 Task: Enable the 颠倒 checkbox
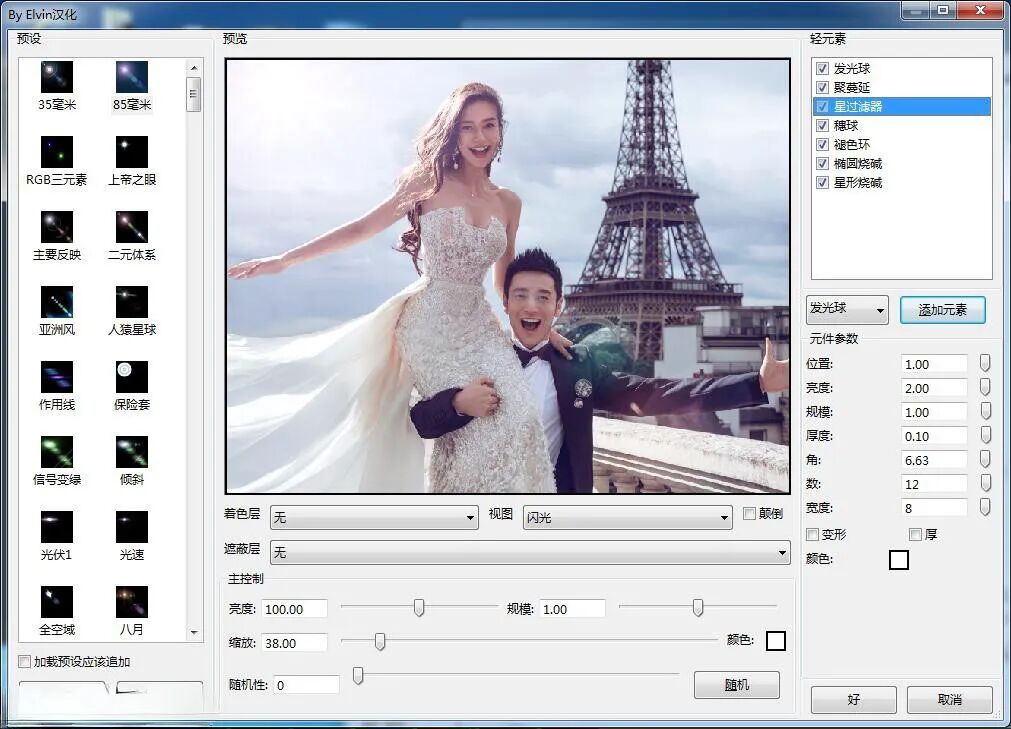tap(749, 515)
